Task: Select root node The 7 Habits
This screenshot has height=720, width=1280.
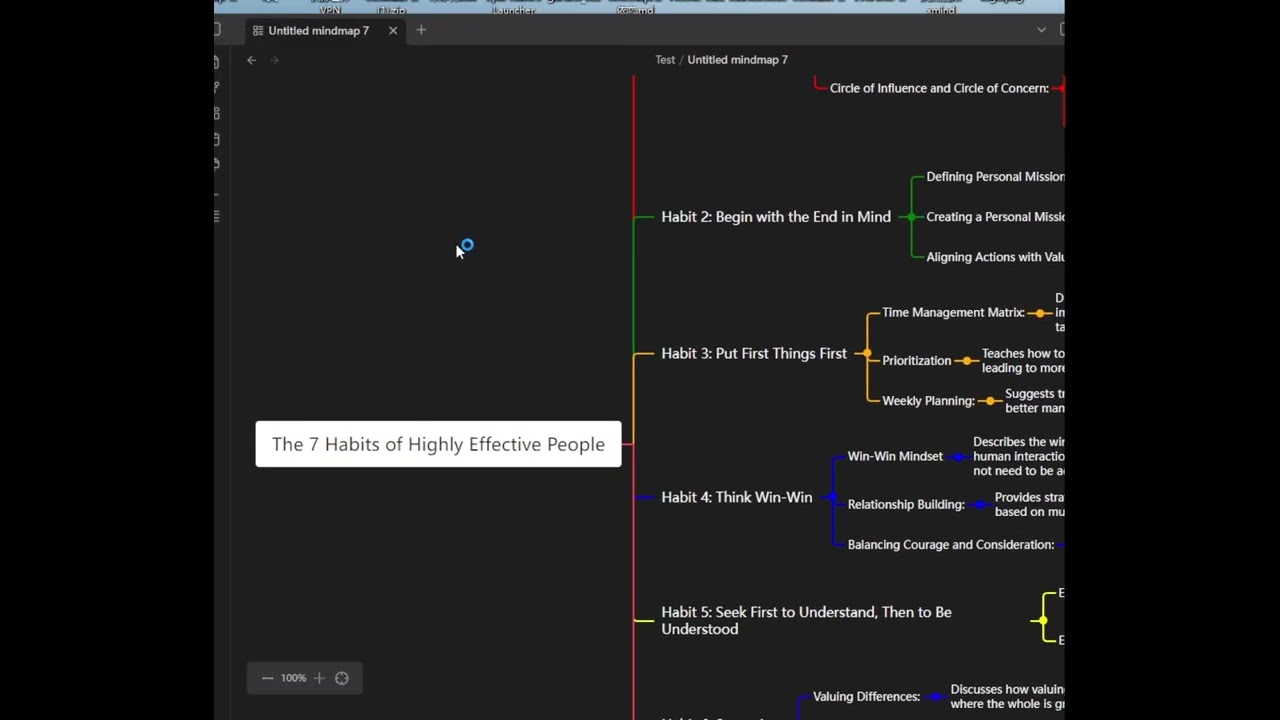Action: pyautogui.click(x=438, y=444)
